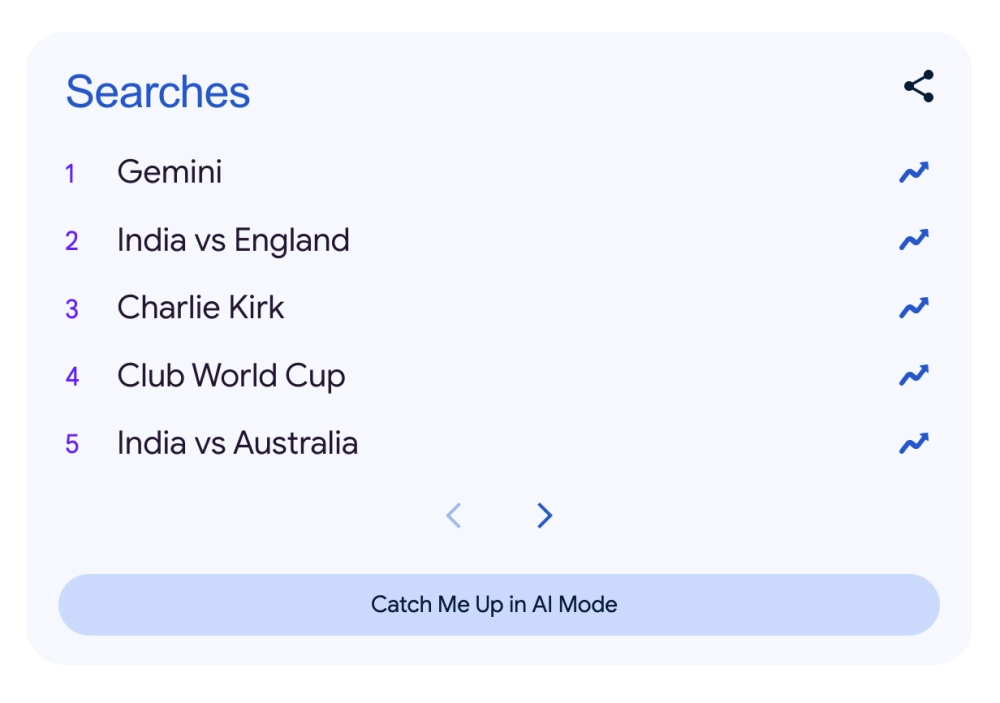The width and height of the screenshot is (1000, 703).
Task: Open the Gemini search result
Action: pos(169,172)
